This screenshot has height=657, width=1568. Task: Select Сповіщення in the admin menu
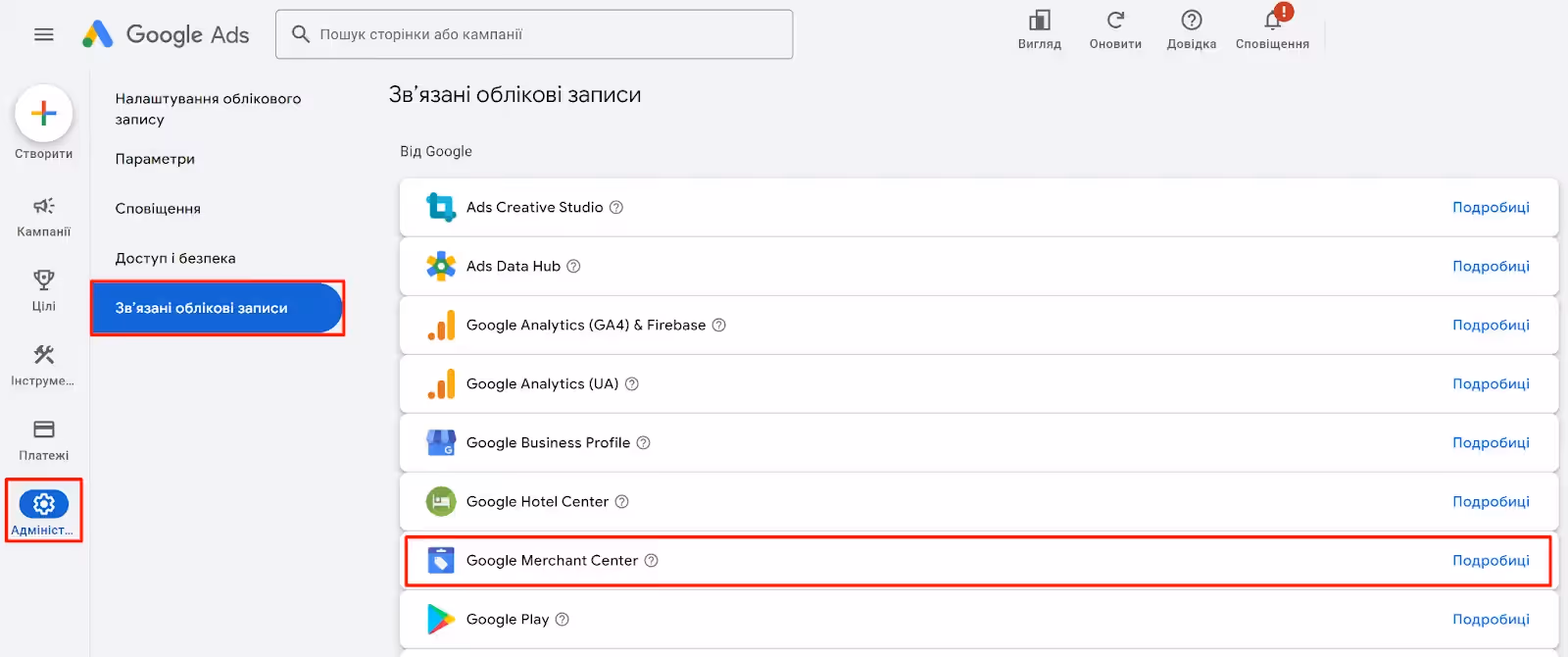point(158,209)
